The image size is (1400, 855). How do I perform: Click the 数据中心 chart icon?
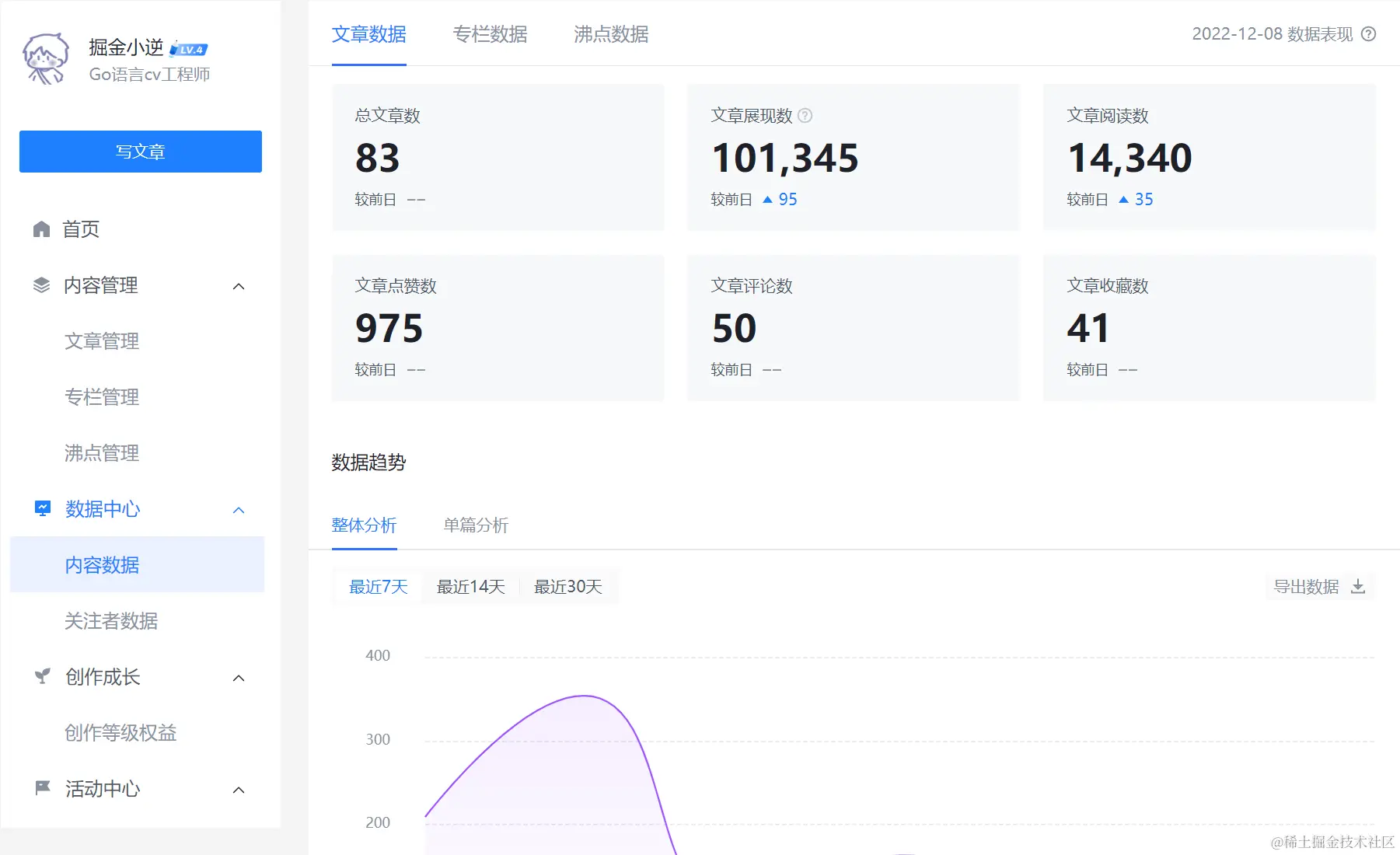click(x=43, y=508)
